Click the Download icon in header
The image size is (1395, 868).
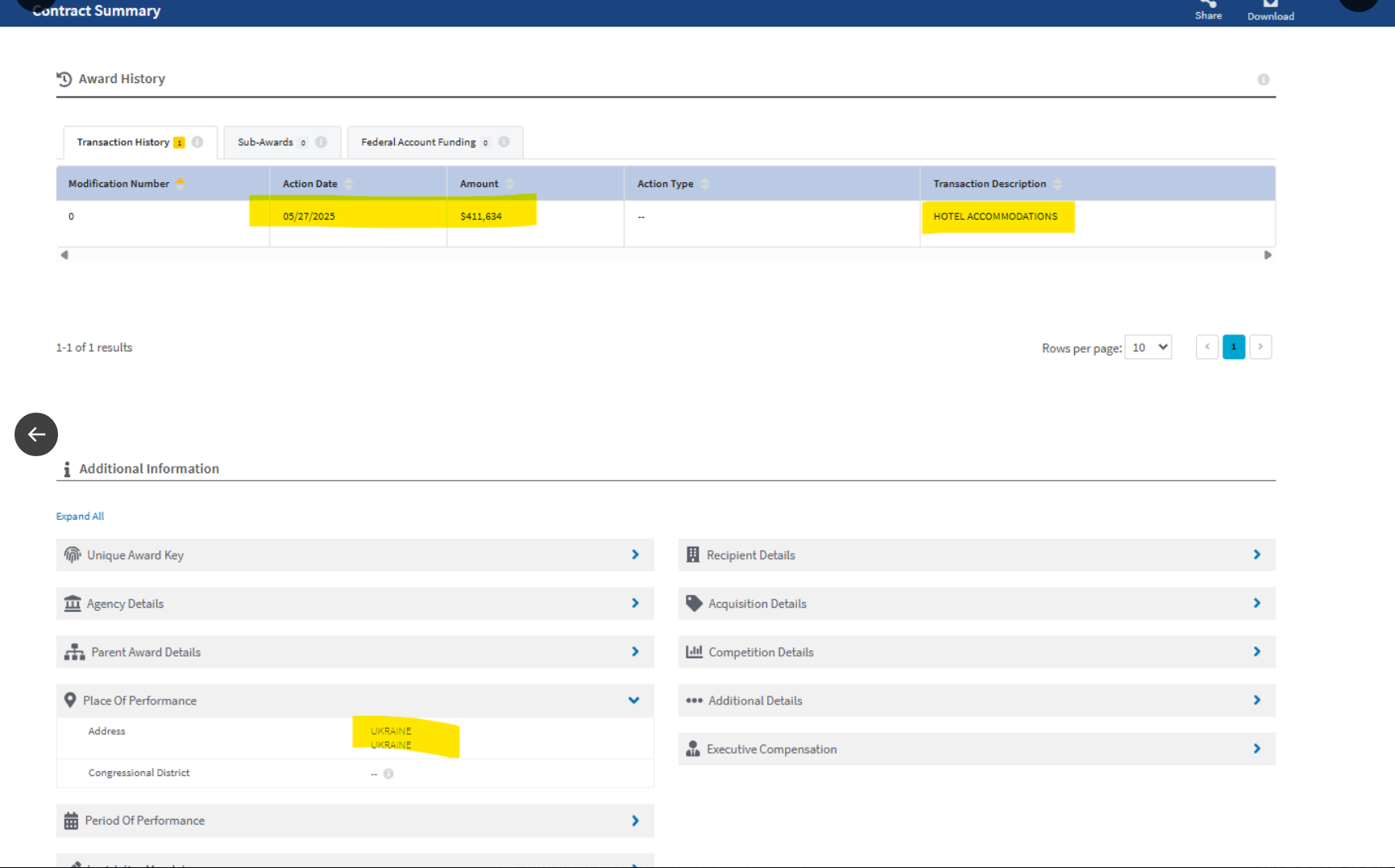click(1270, 5)
